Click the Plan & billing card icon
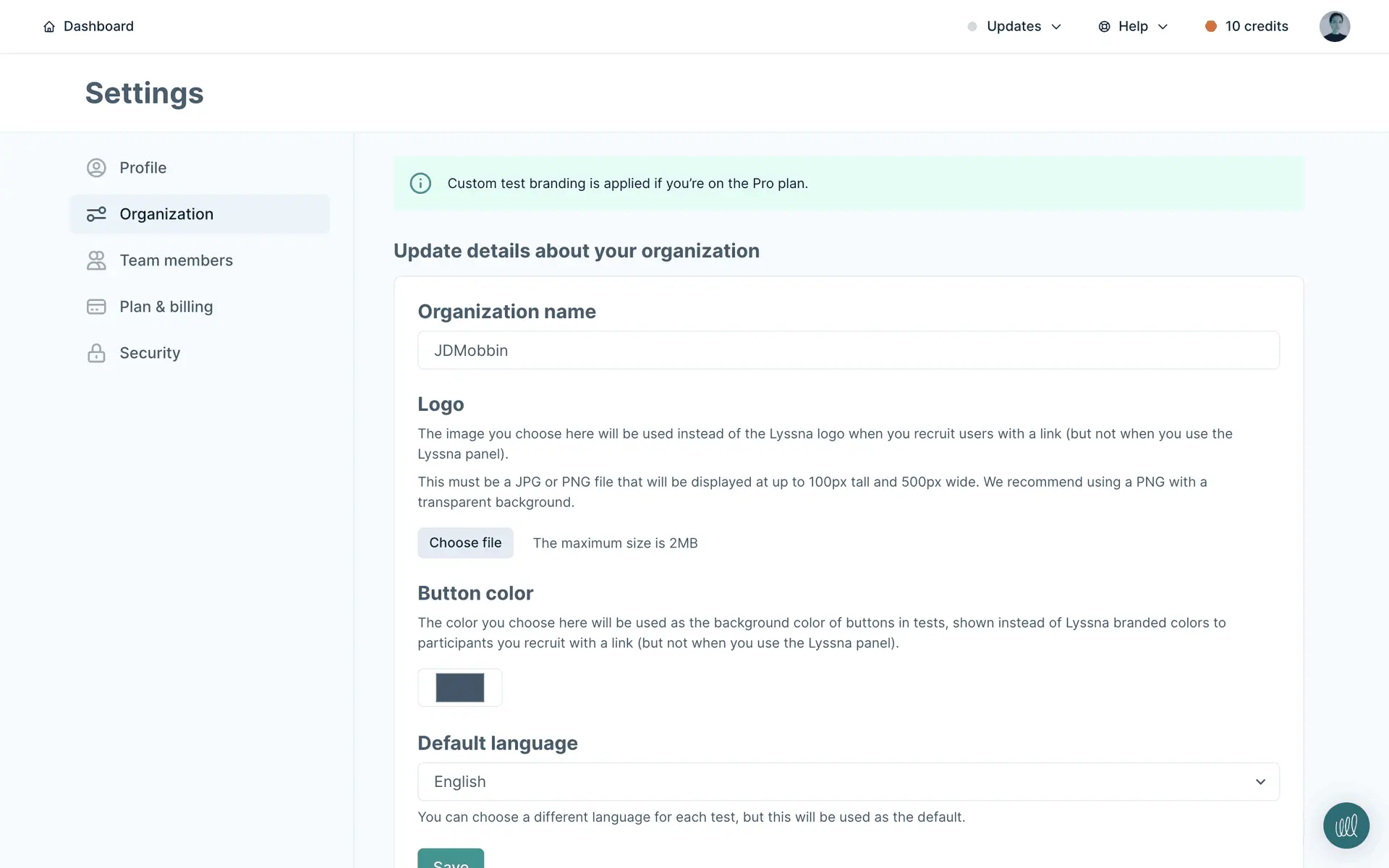This screenshot has width=1389, height=868. tap(96, 307)
